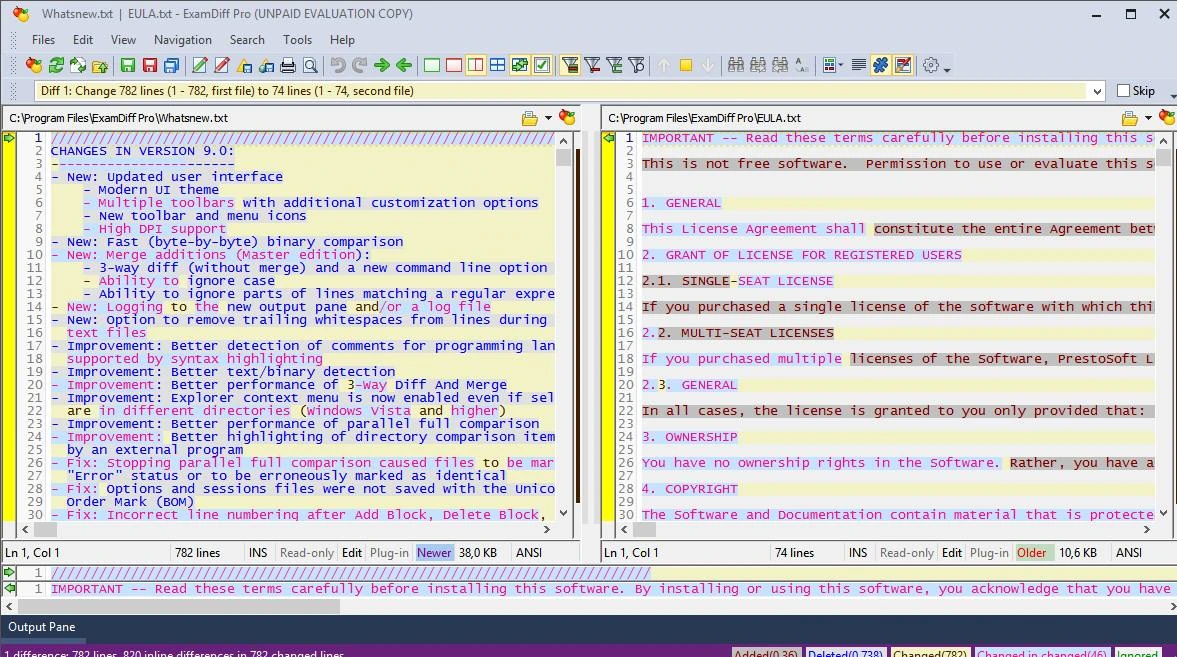Viewport: 1177px width, 657px height.
Task: Show only the second file pane (red box)
Action: (453, 65)
